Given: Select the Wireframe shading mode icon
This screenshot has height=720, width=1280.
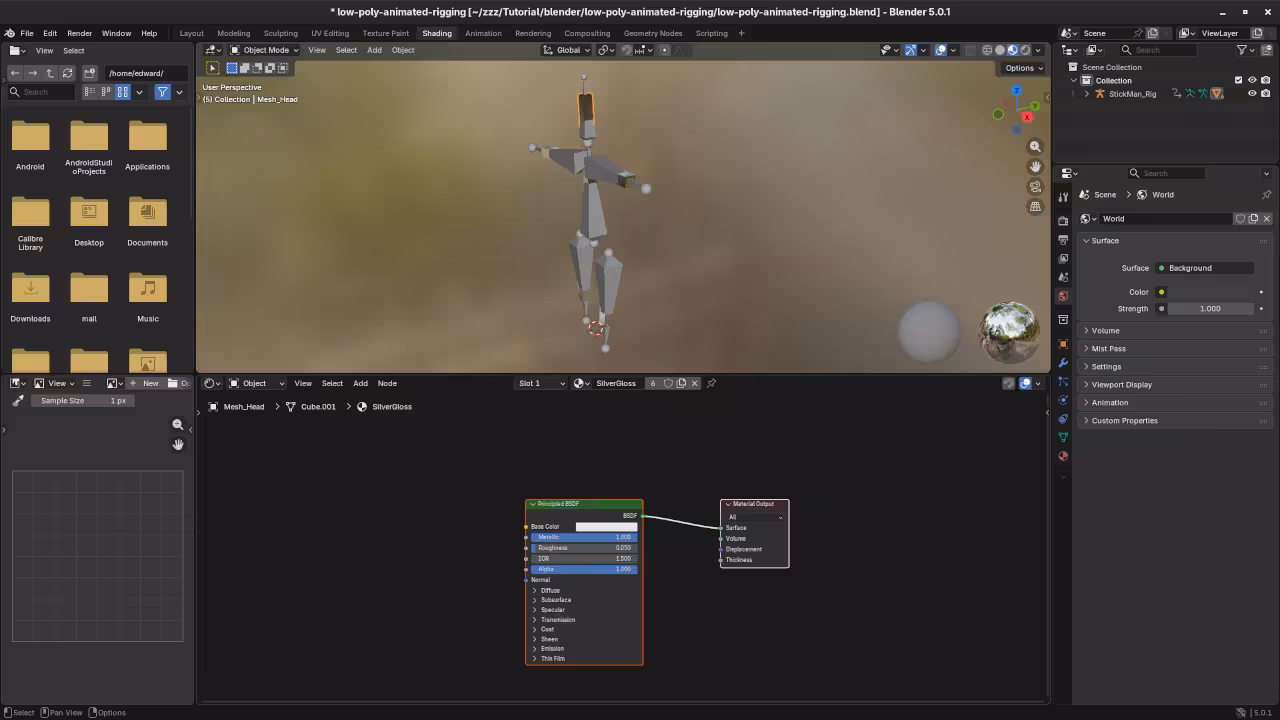Looking at the screenshot, I should (x=988, y=50).
